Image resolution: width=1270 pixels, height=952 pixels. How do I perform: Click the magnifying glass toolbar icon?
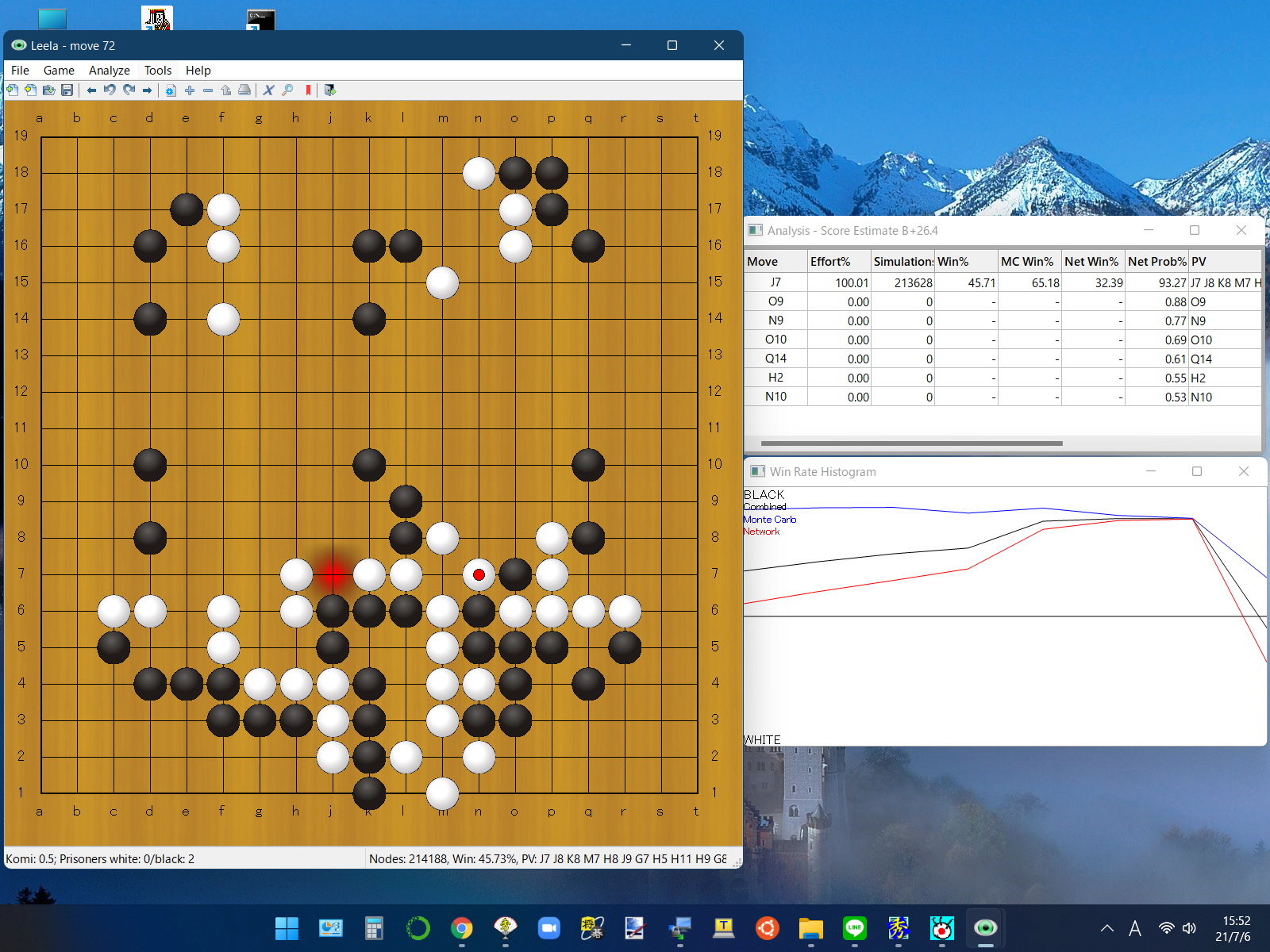click(287, 90)
